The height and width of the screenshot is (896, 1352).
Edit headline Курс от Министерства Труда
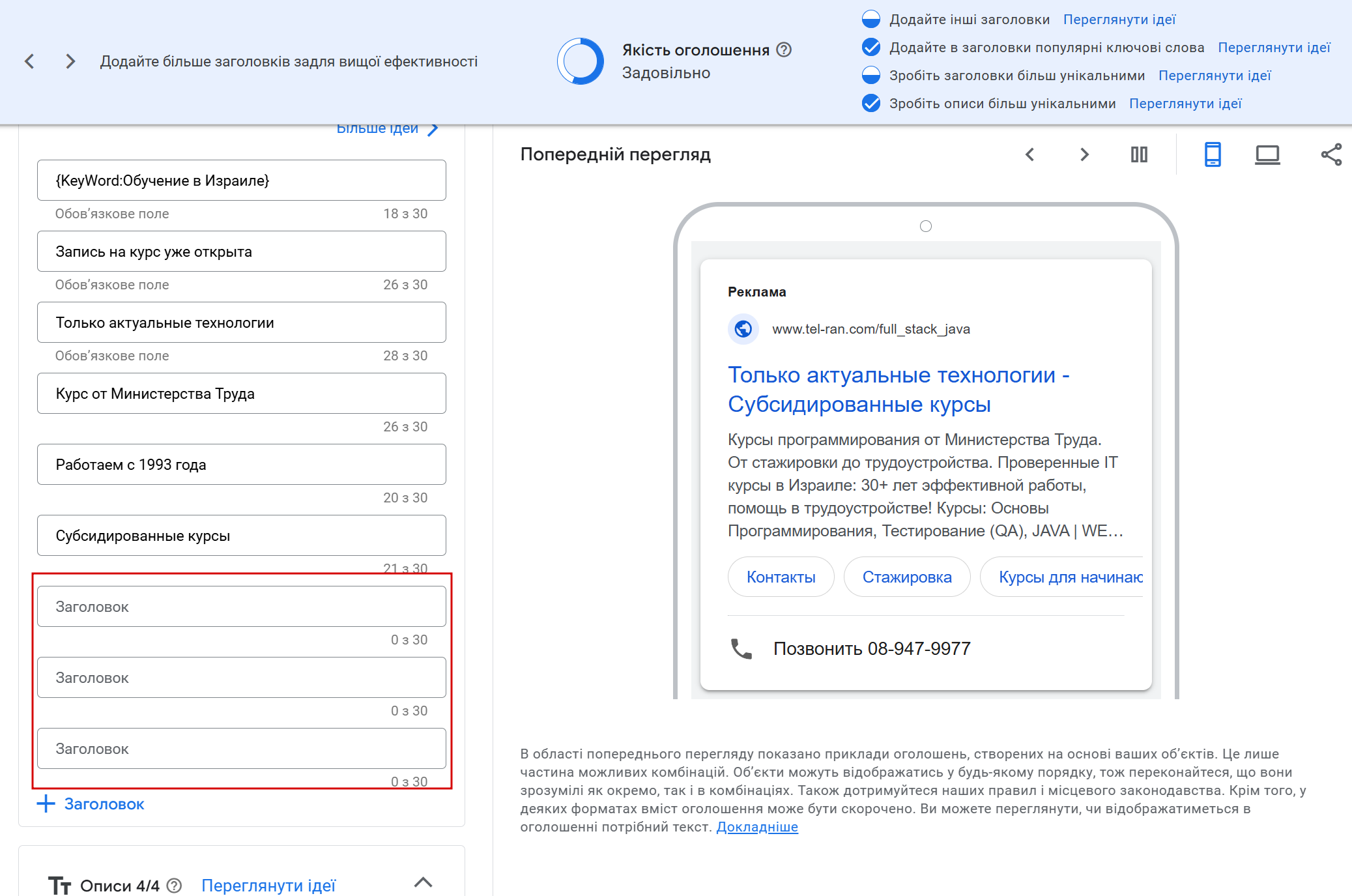point(242,394)
